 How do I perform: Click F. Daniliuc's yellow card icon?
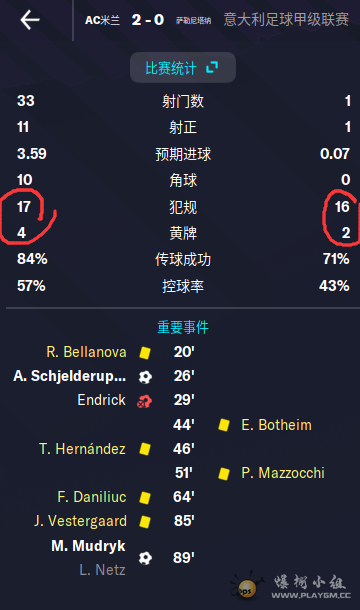[145, 498]
